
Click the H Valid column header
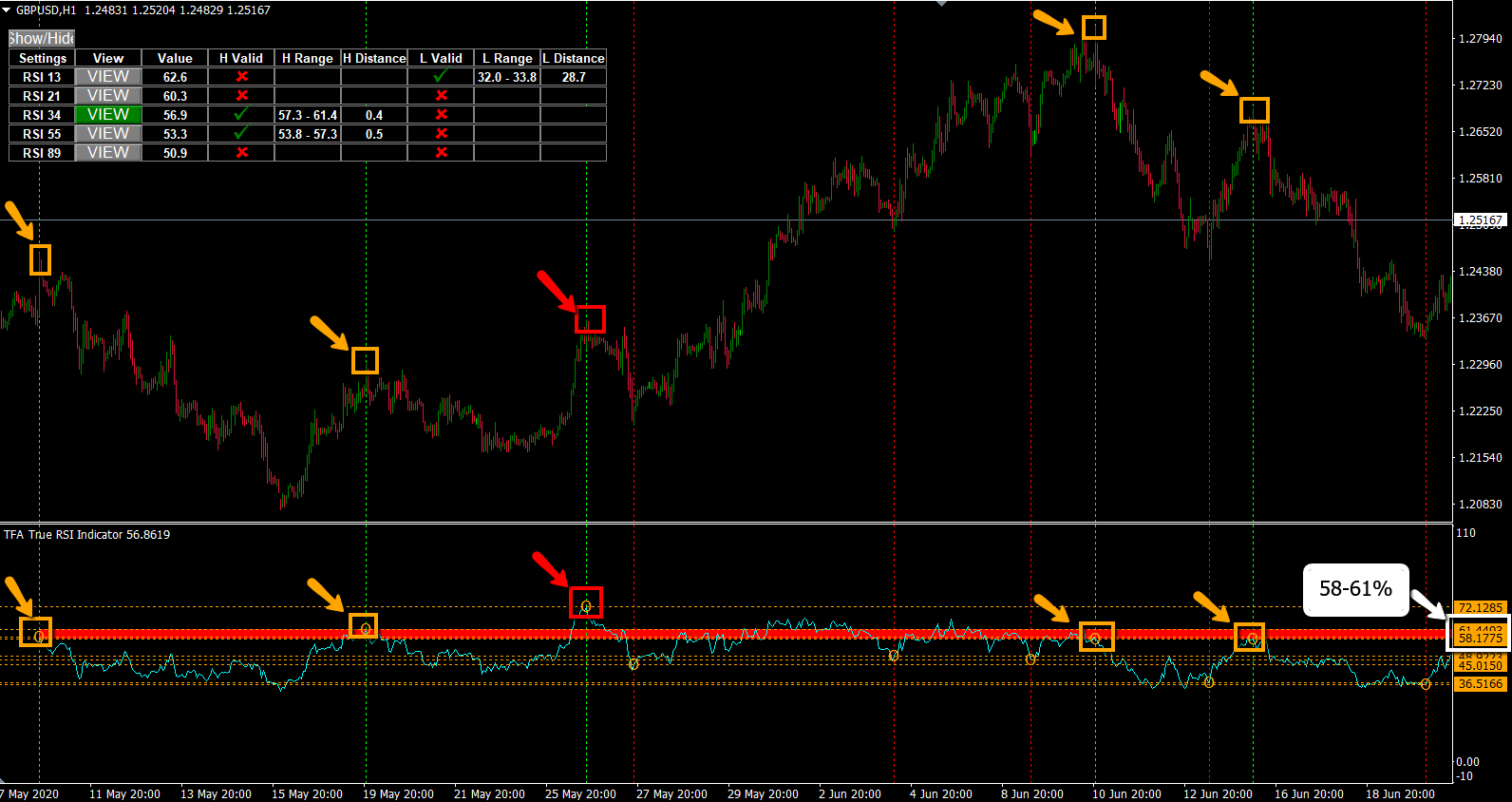point(241,58)
